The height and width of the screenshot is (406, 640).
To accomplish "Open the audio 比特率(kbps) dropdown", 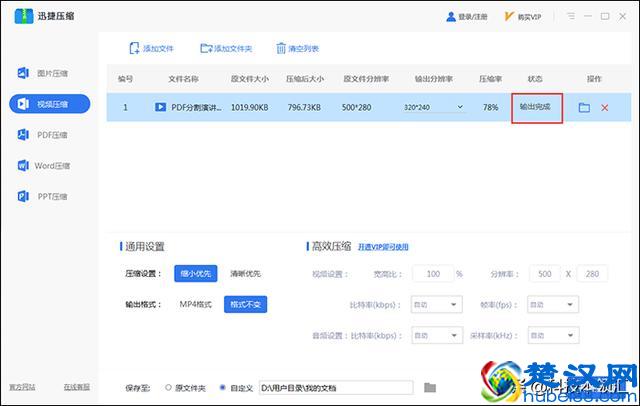I will coord(436,335).
